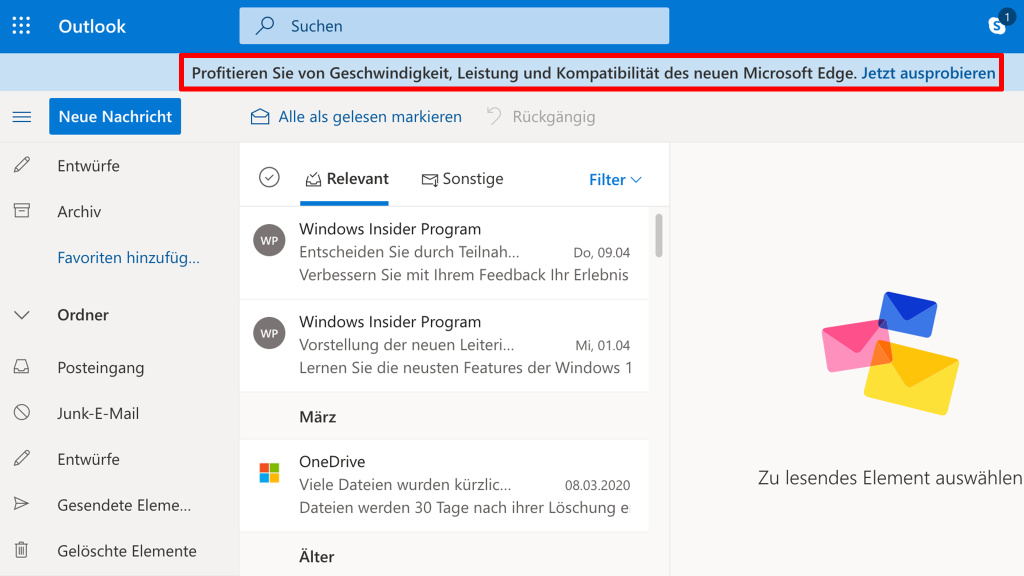Collapse the Ordner folder section
Screen dimensions: 1024x576
click(x=22, y=315)
